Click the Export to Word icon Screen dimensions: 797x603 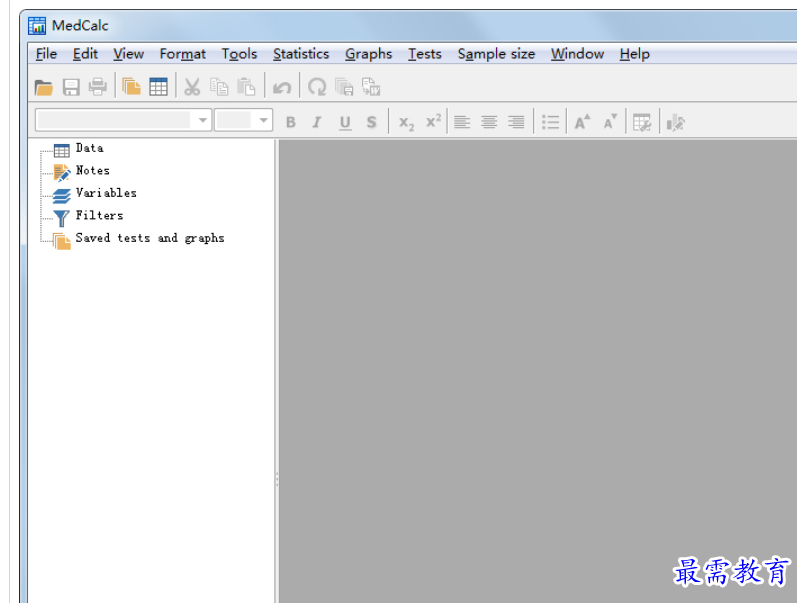pos(371,87)
